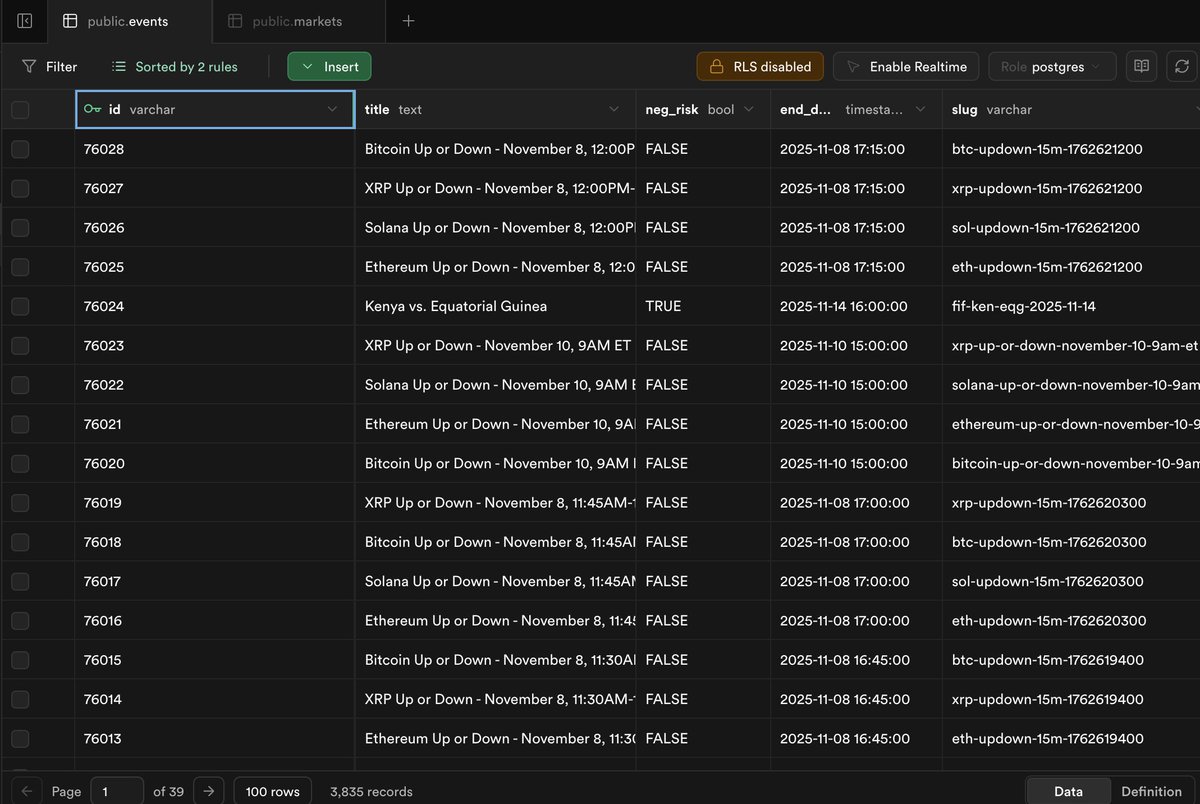Screen dimensions: 1200x804
Task: Click the Insert button
Action: click(330, 67)
